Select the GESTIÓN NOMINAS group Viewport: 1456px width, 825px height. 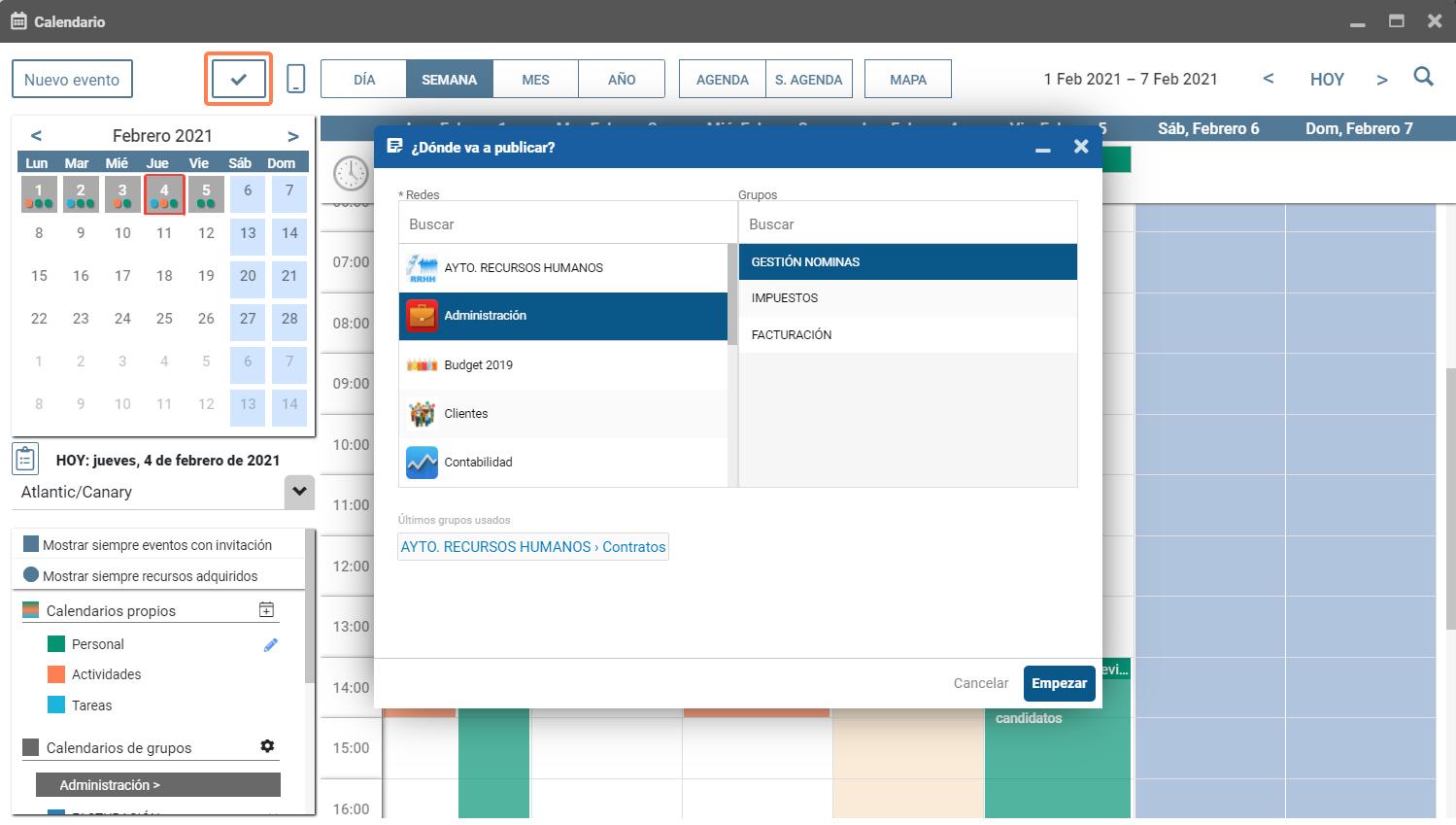[908, 262]
